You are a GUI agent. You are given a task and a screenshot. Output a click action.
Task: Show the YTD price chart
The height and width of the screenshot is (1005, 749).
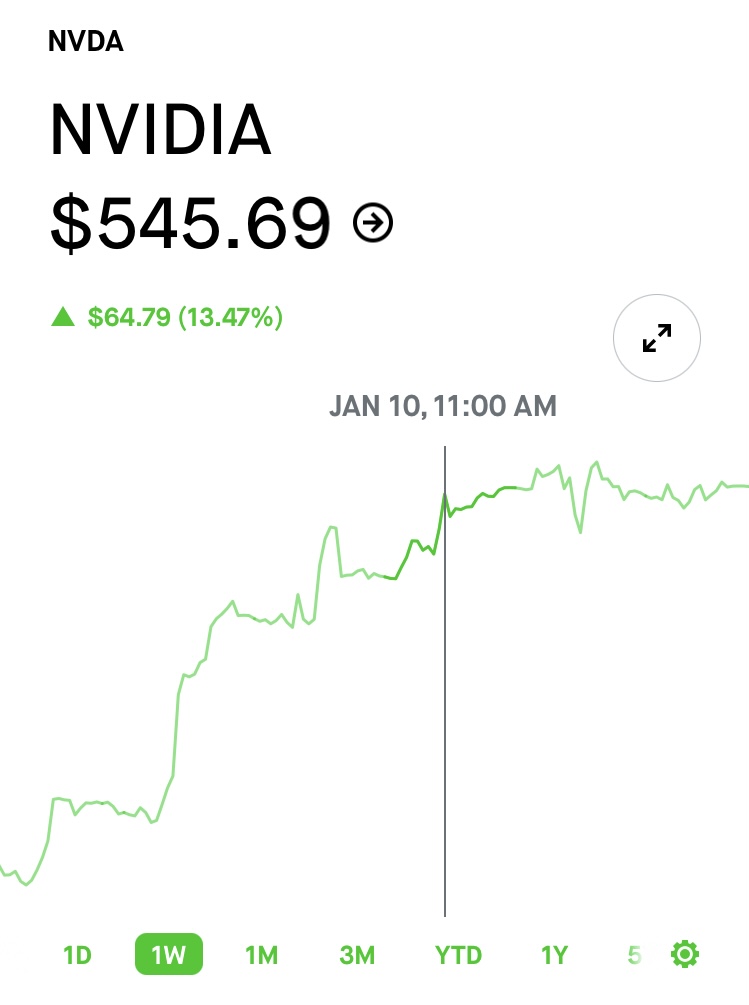pos(458,955)
